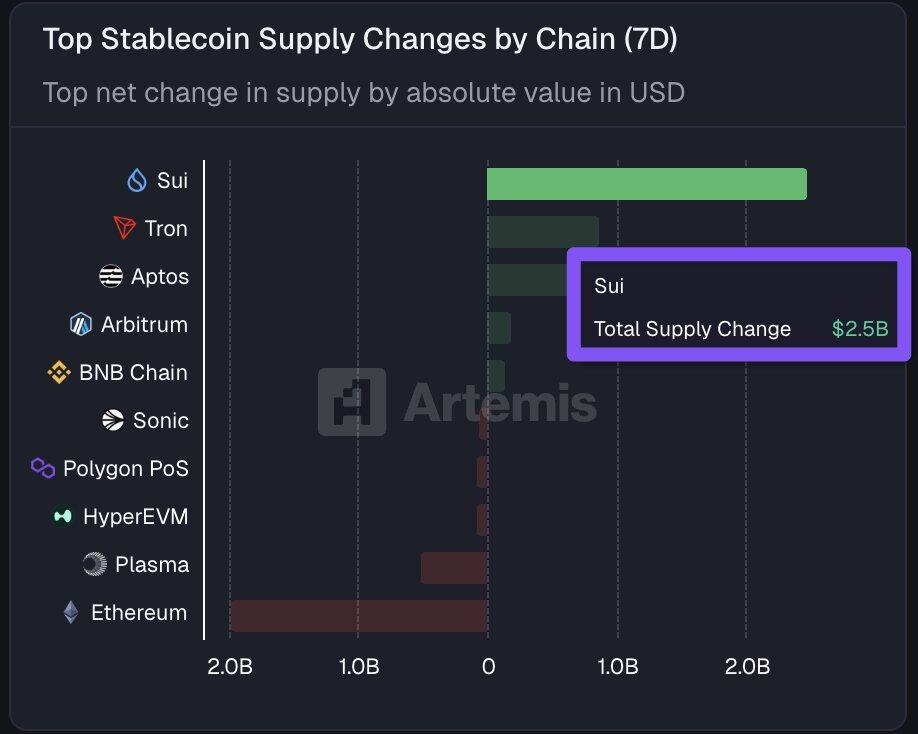The image size is (918, 734).
Task: Select the bright green Sui bar
Action: point(646,184)
